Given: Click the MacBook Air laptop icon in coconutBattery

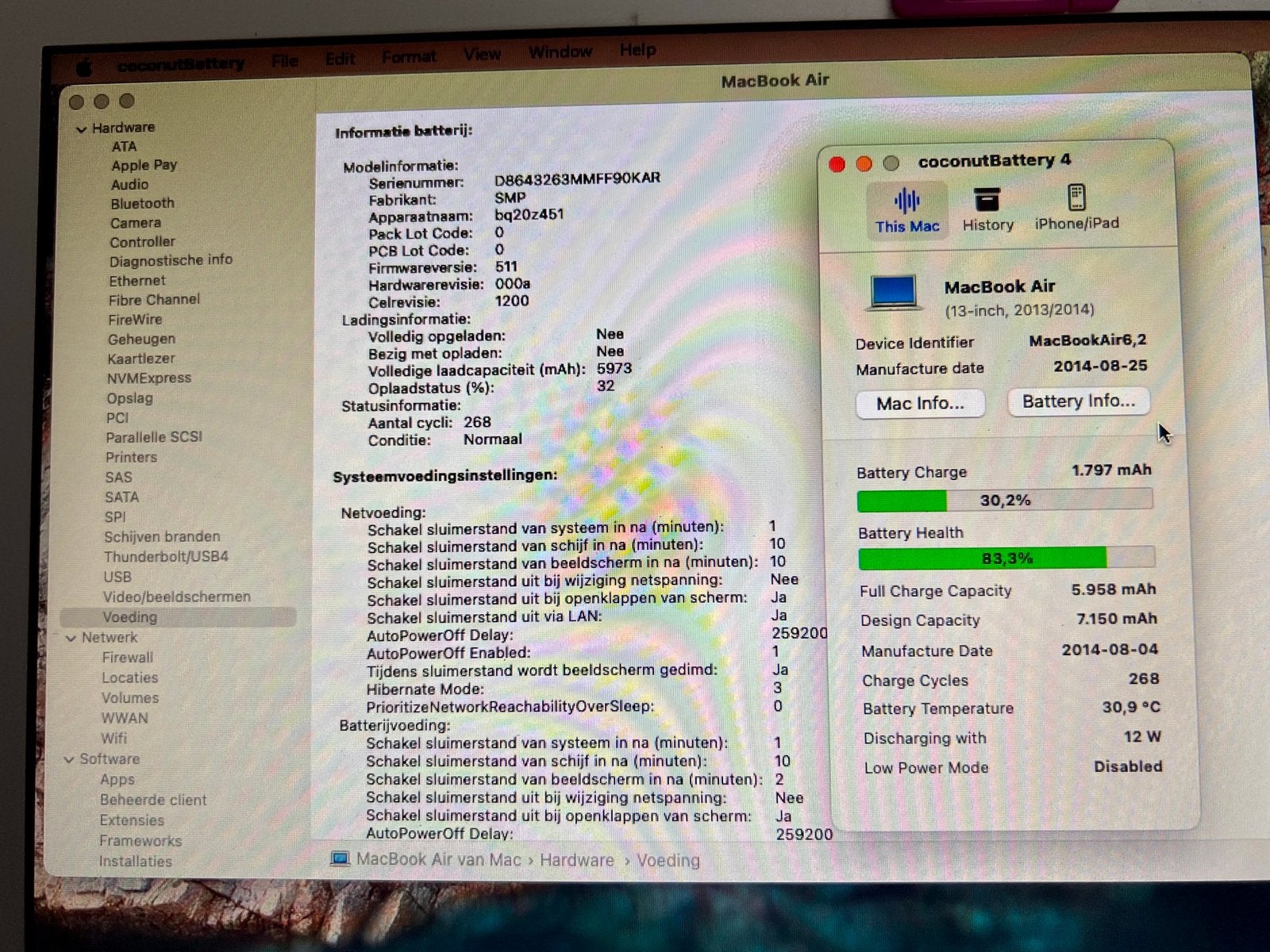Looking at the screenshot, I should click(894, 293).
